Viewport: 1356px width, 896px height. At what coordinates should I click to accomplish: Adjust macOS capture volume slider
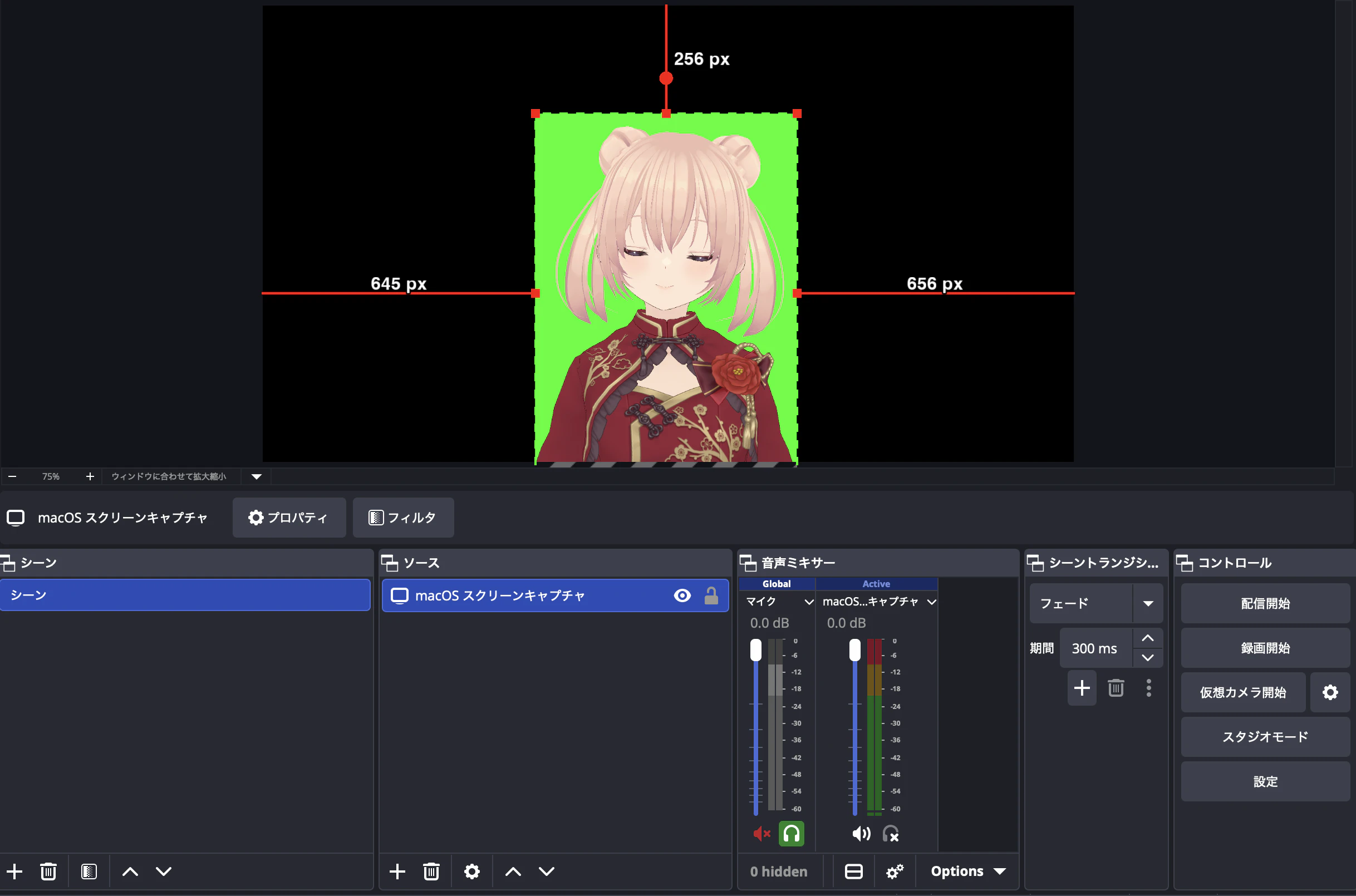855,650
